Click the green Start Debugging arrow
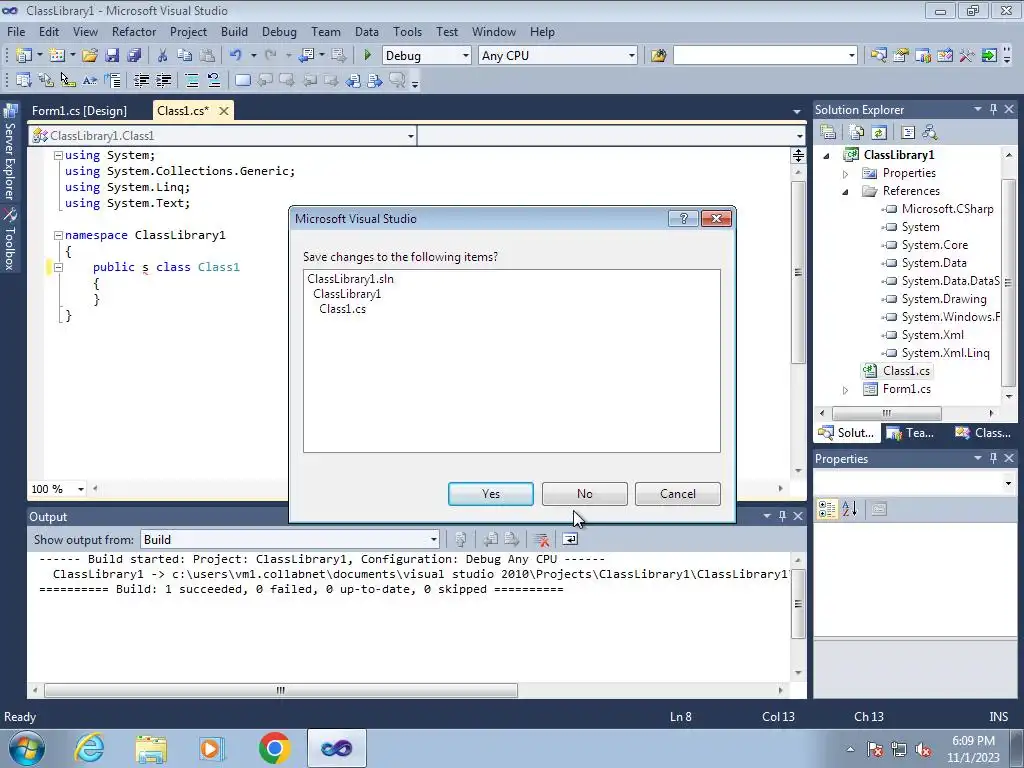This screenshot has width=1024, height=768. pos(367,56)
